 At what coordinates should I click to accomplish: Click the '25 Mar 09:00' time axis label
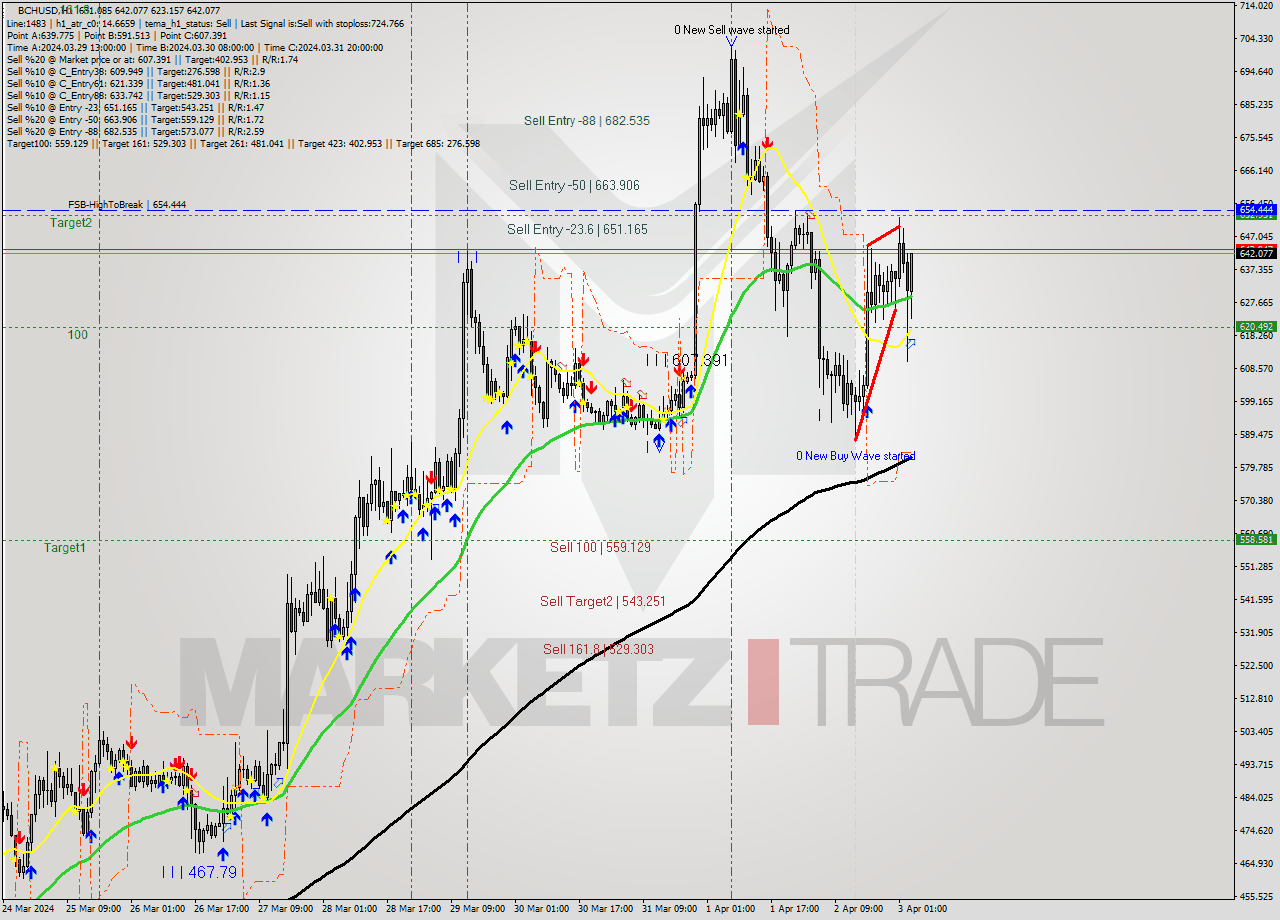coord(92,909)
